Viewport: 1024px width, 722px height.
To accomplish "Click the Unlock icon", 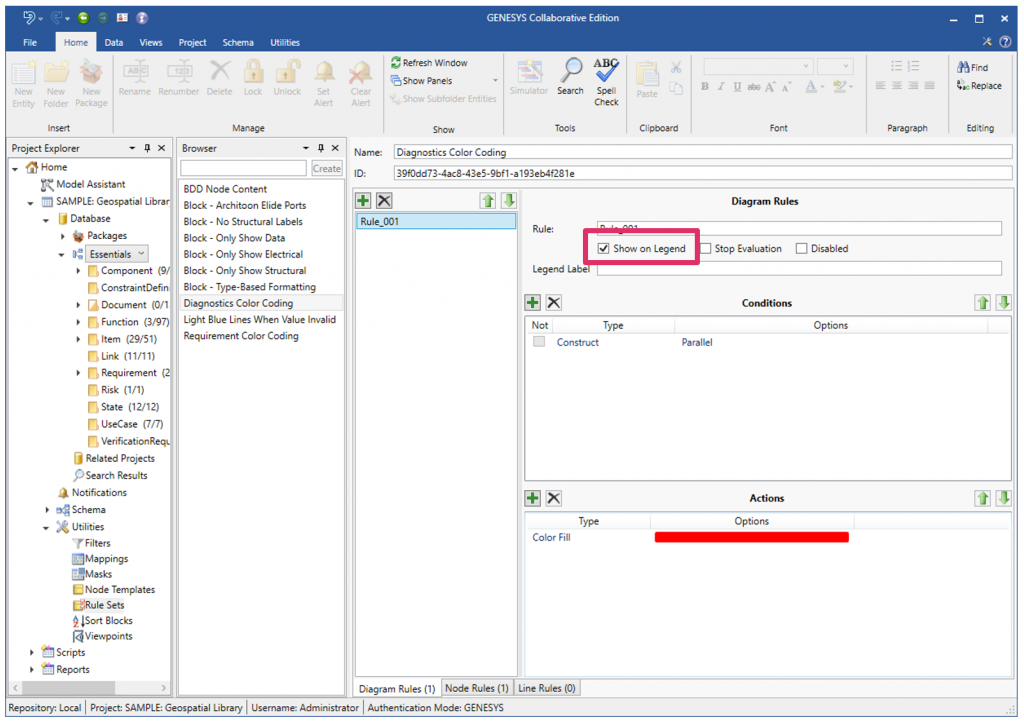I will pos(287,72).
